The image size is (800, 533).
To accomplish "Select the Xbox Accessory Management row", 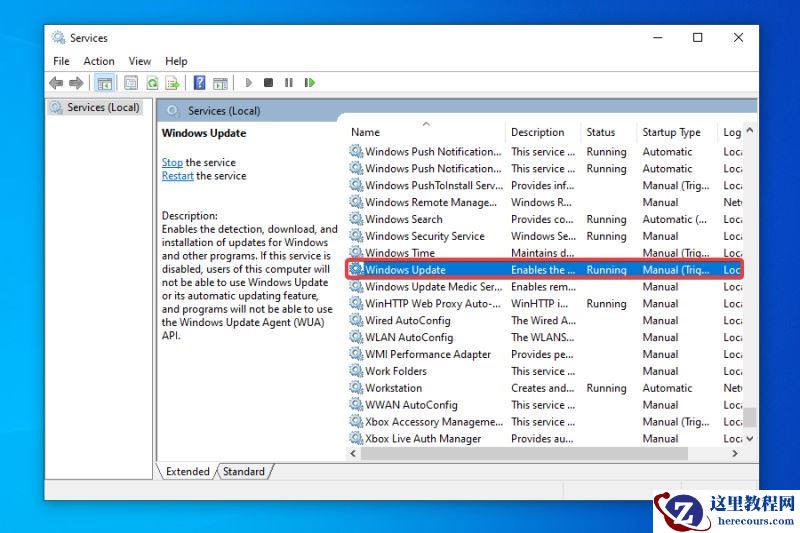I will coord(545,421).
